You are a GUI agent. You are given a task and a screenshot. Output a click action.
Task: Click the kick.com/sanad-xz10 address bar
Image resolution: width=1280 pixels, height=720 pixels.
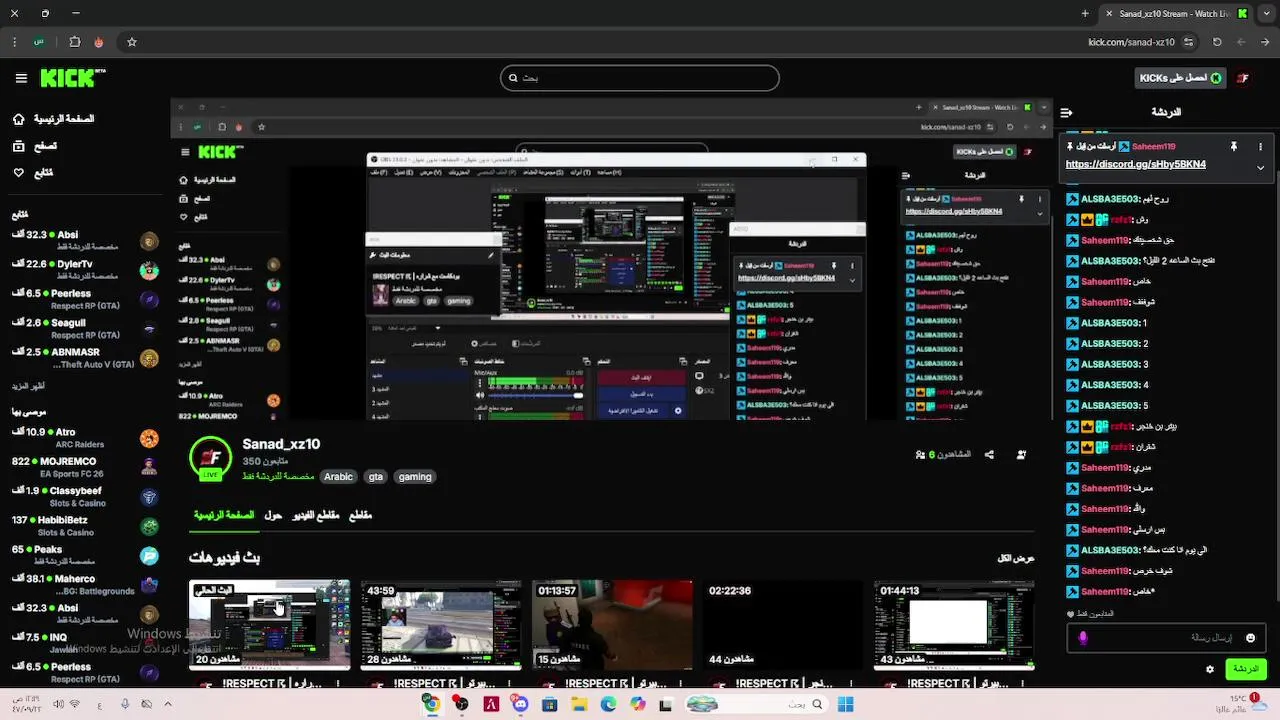1131,42
